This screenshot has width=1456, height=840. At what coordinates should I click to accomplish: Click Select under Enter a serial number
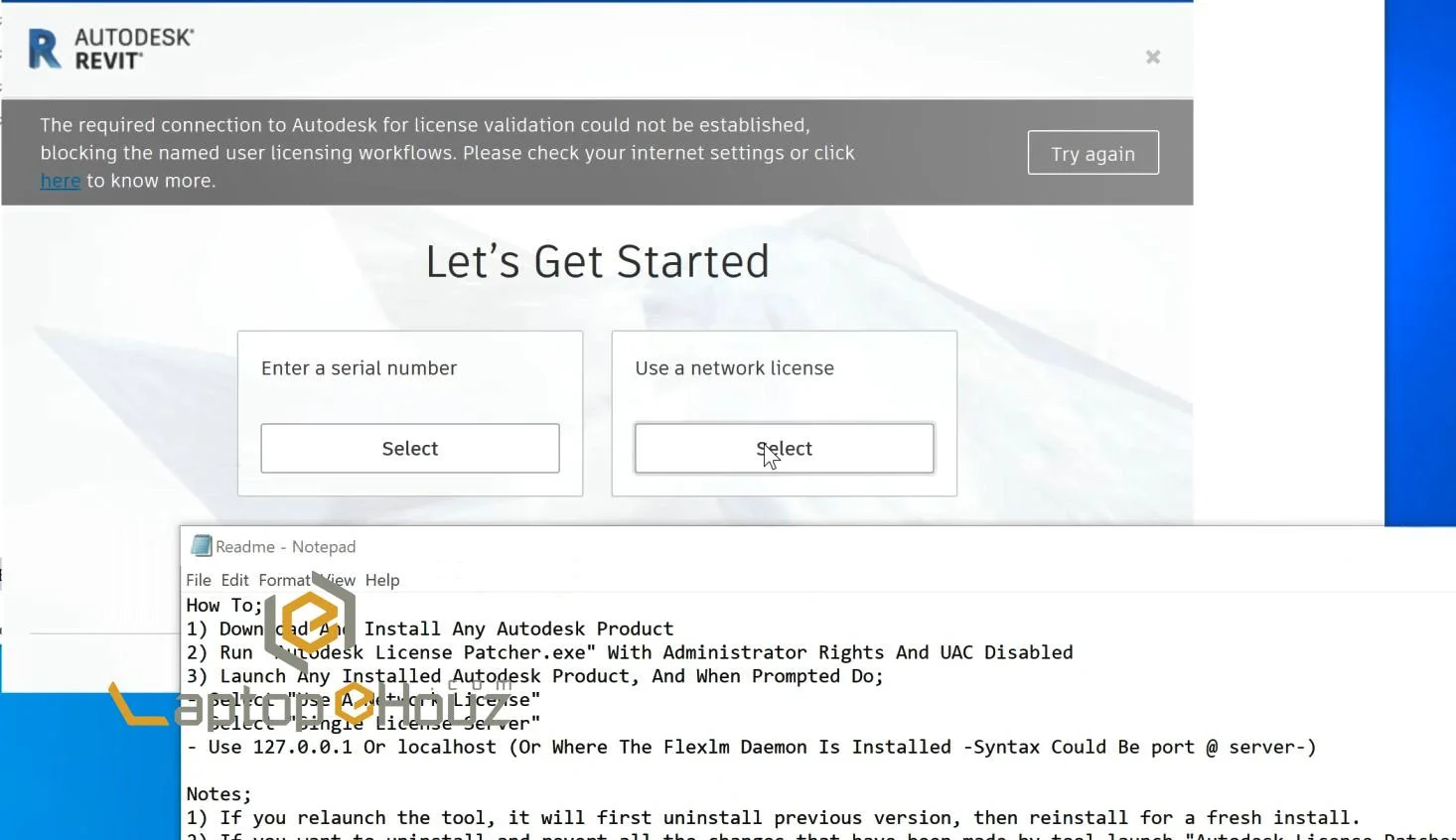(410, 448)
